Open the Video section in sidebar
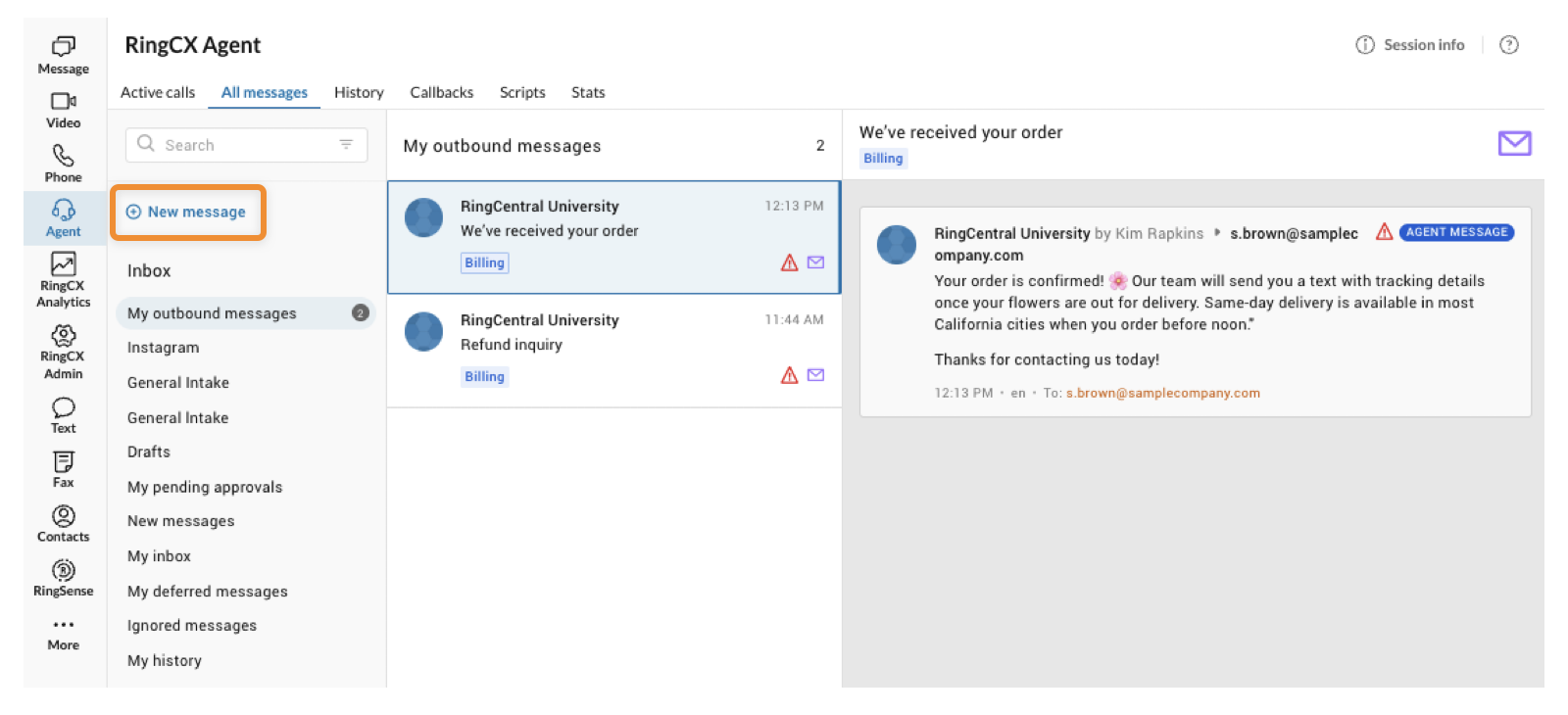This screenshot has height=715, width=1568. (63, 110)
